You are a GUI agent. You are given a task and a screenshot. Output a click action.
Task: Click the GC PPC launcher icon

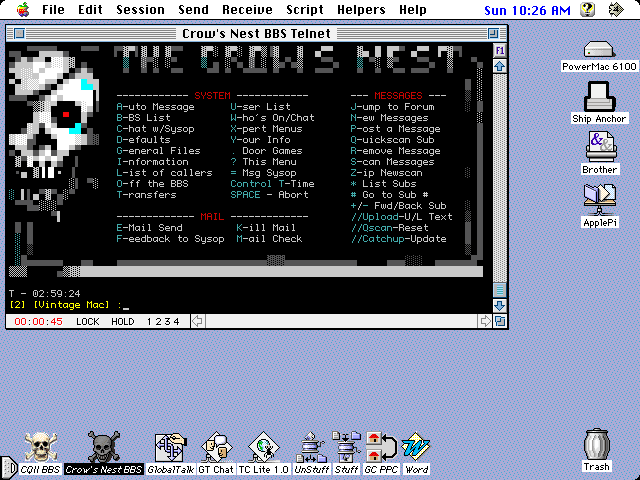tap(381, 446)
